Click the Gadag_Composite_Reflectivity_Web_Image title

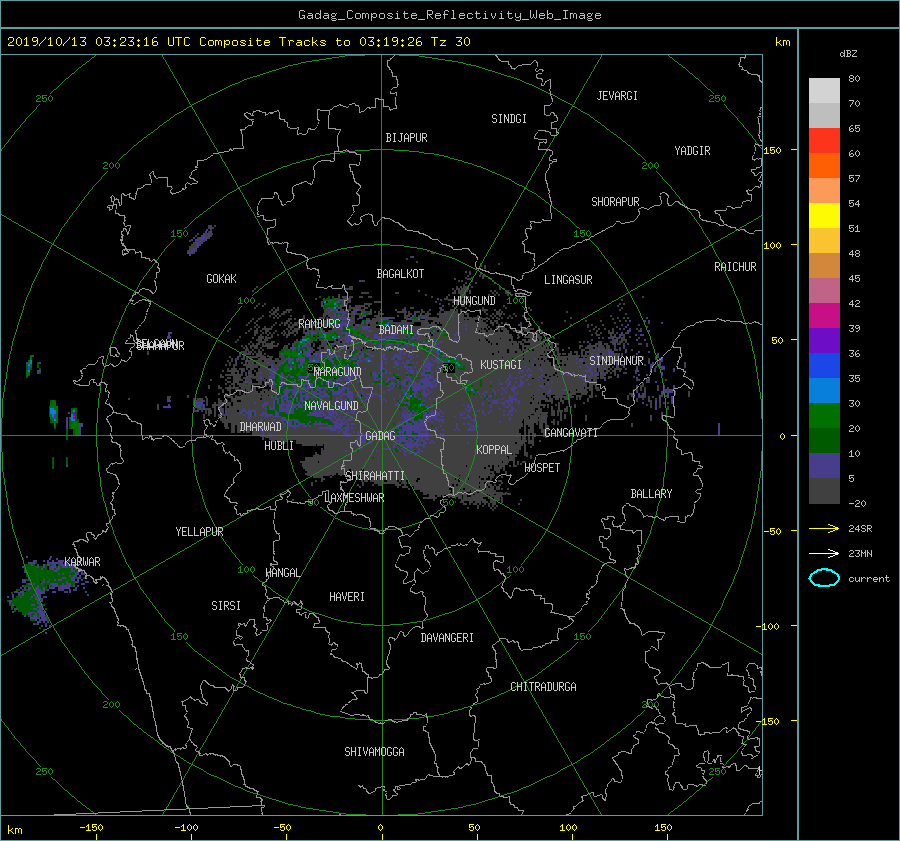tap(449, 15)
